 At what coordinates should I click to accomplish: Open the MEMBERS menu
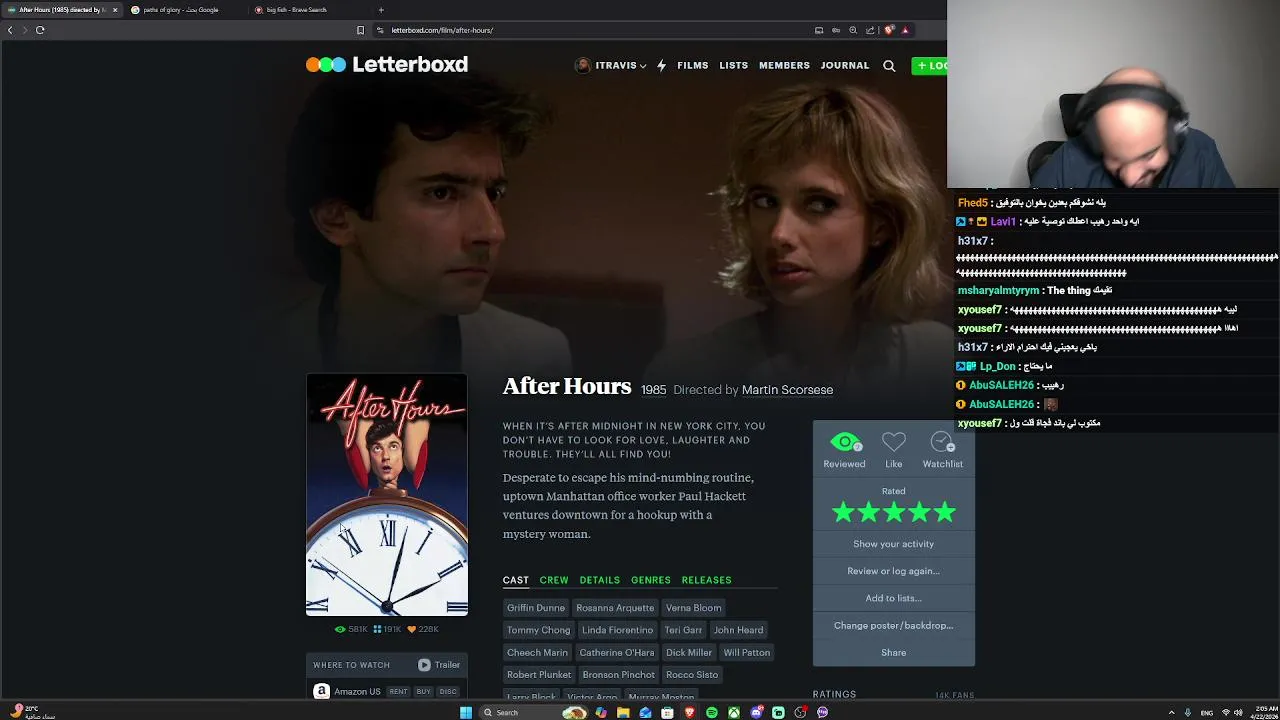(784, 65)
